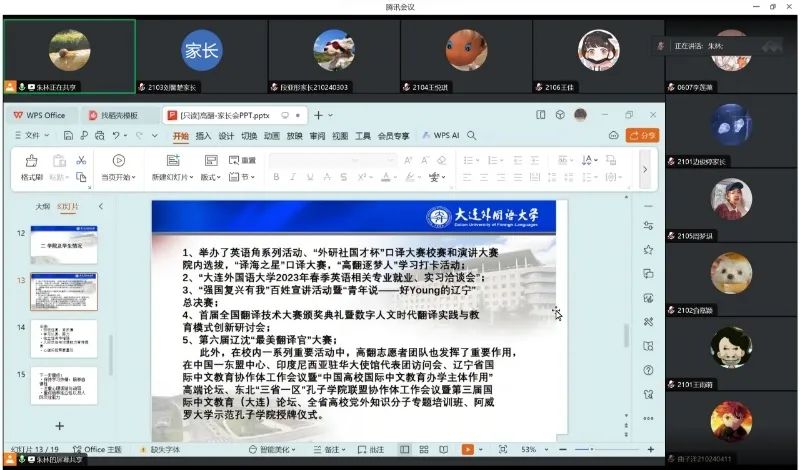The width and height of the screenshot is (800, 470).
Task: Click the orange 分享 share button
Action: [x=642, y=135]
